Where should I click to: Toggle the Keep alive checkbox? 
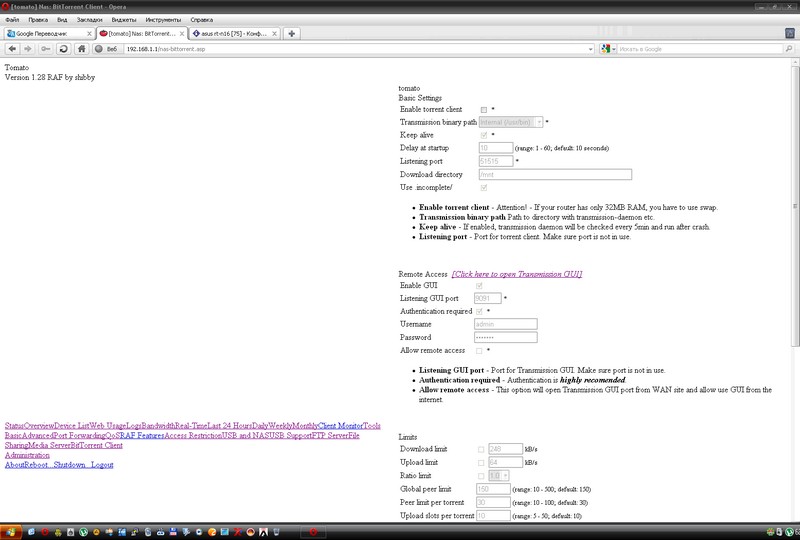click(484, 135)
